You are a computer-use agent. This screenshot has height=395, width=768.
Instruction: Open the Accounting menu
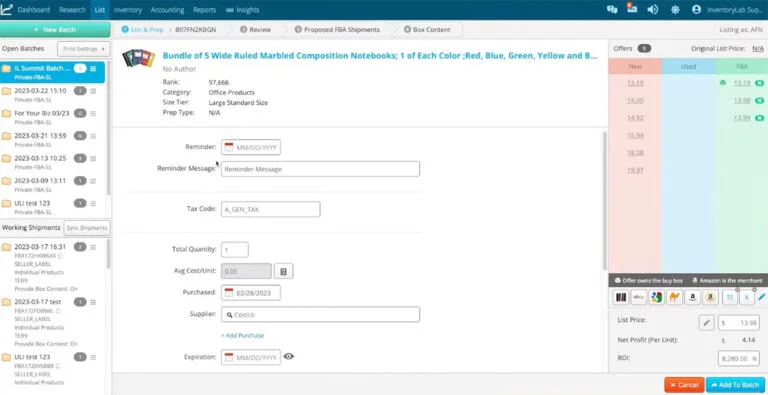168,10
